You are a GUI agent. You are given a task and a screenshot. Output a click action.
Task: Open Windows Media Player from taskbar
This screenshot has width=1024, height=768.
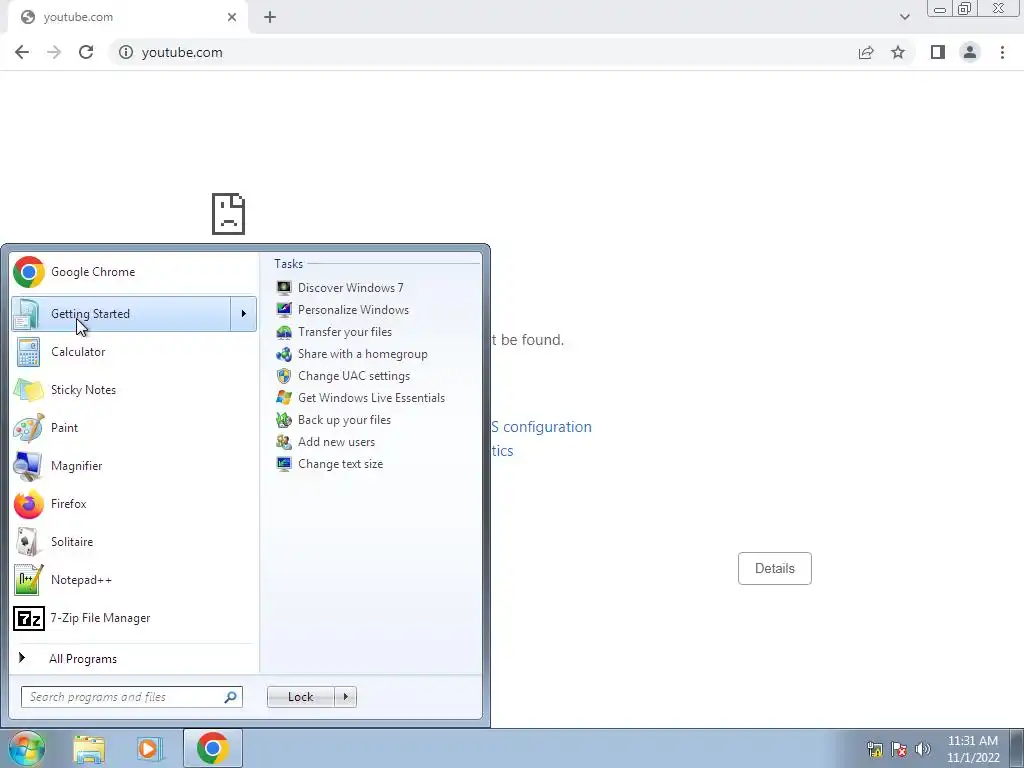tap(148, 749)
